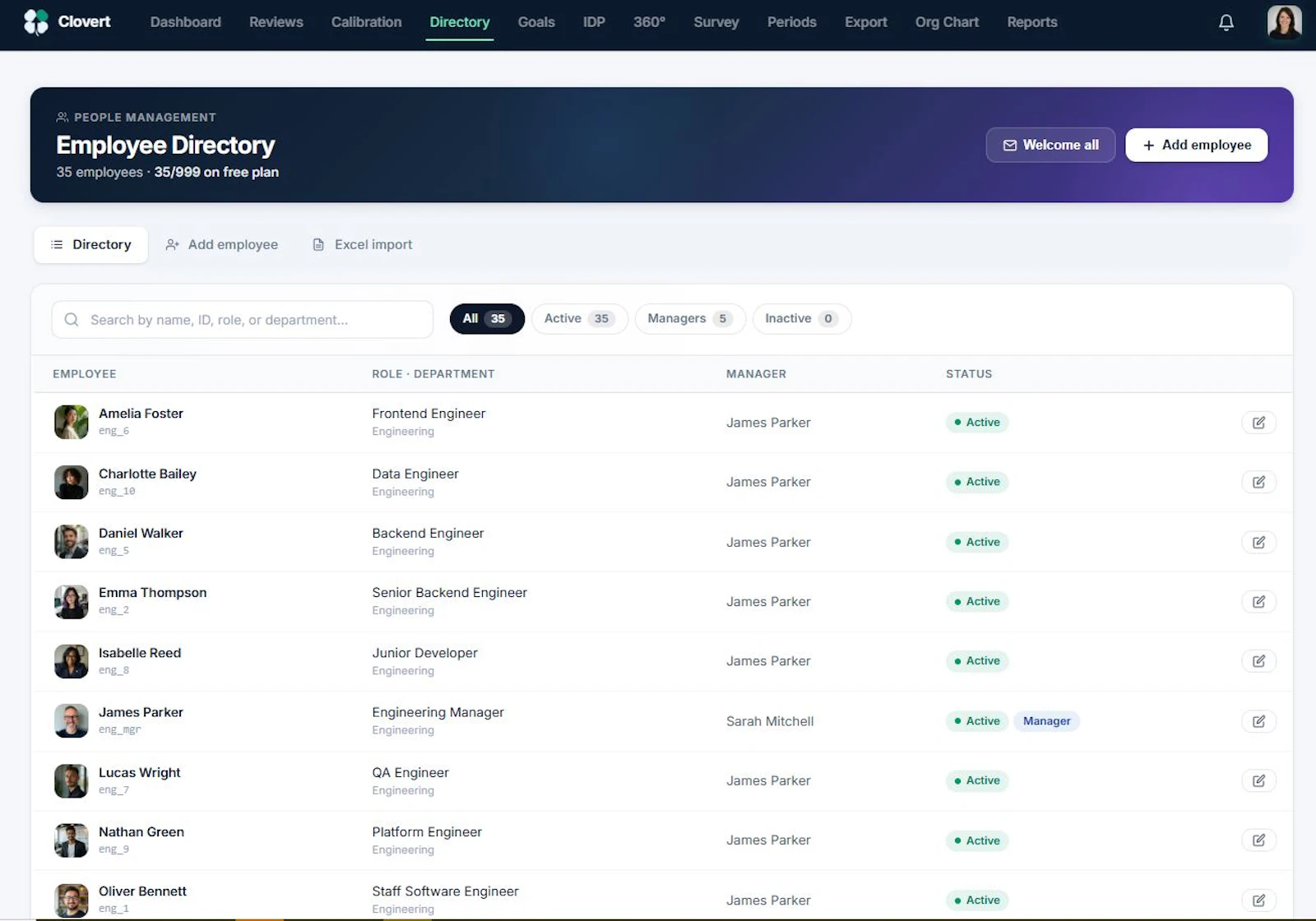
Task: Filter by Managers
Action: (689, 318)
